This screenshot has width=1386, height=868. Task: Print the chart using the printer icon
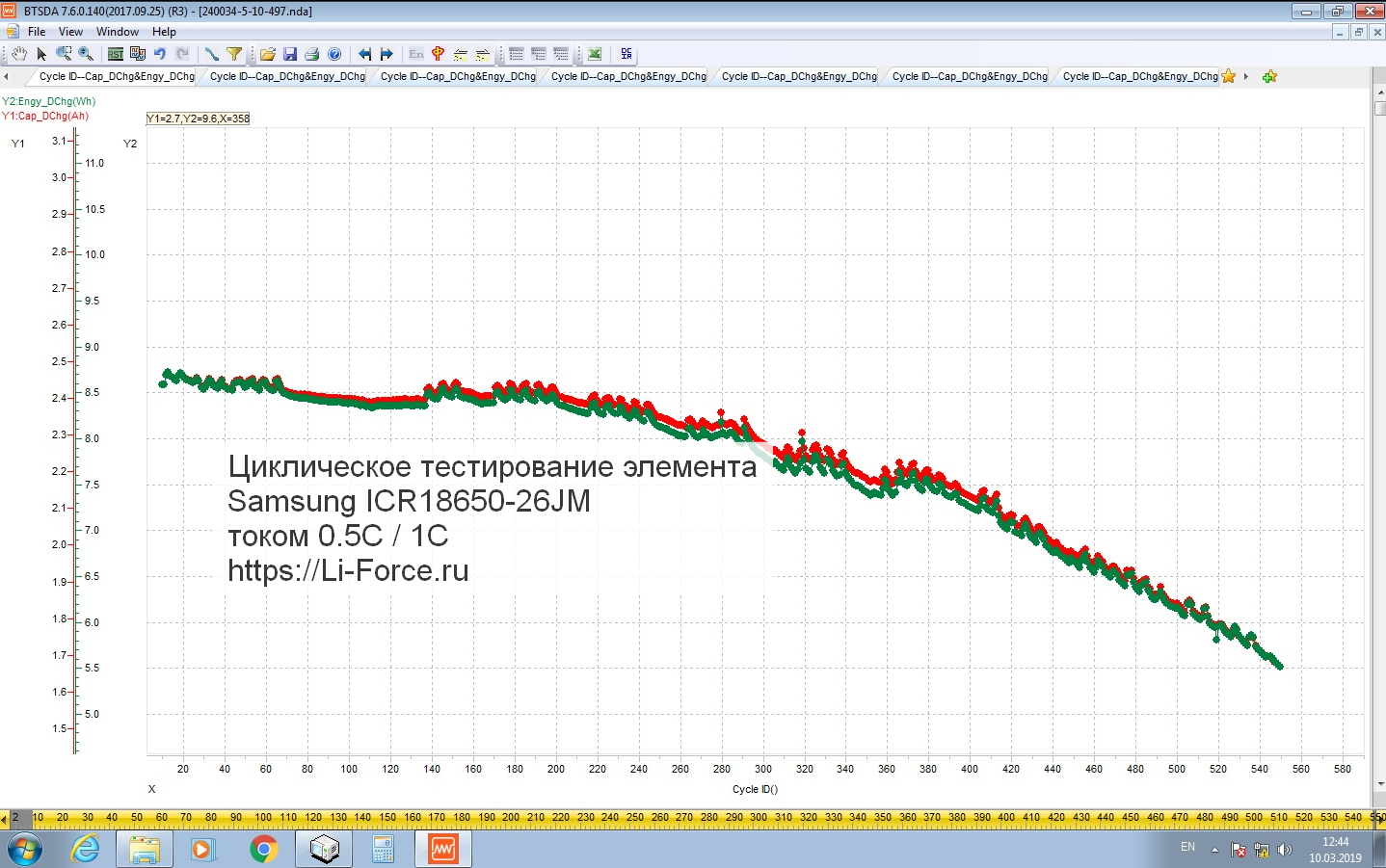[x=311, y=54]
